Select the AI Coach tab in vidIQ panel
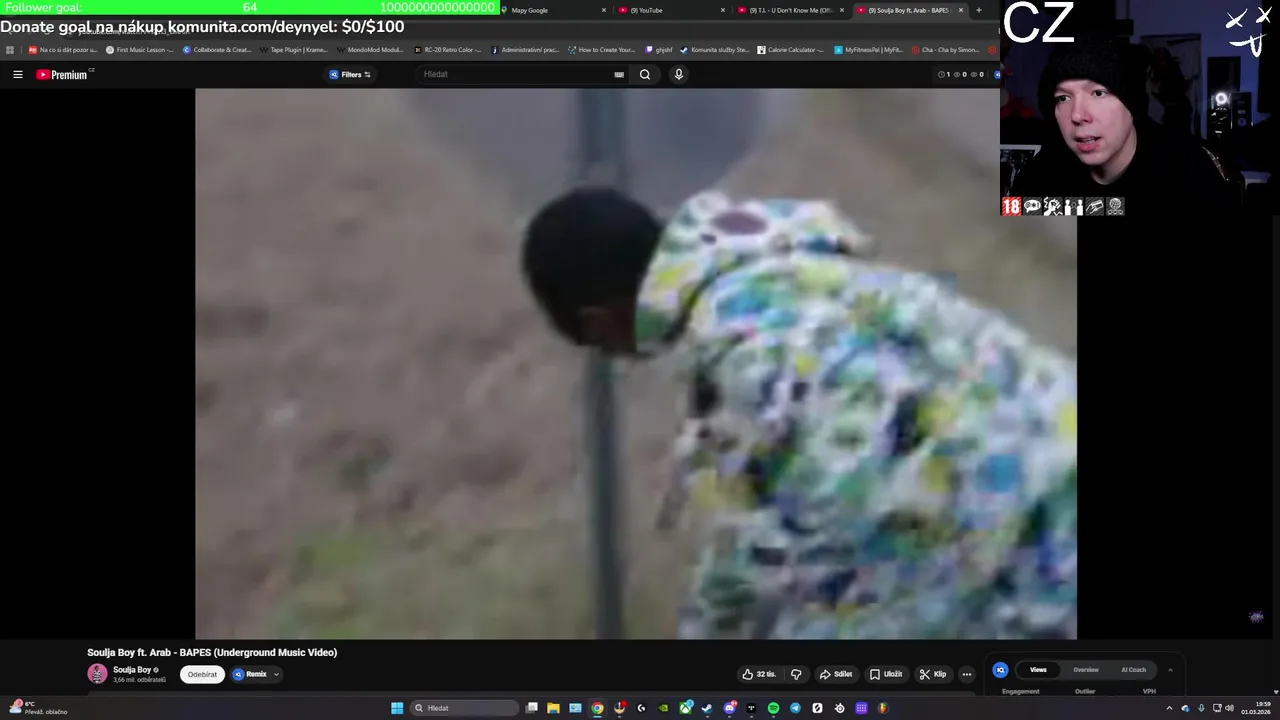 pos(1133,670)
